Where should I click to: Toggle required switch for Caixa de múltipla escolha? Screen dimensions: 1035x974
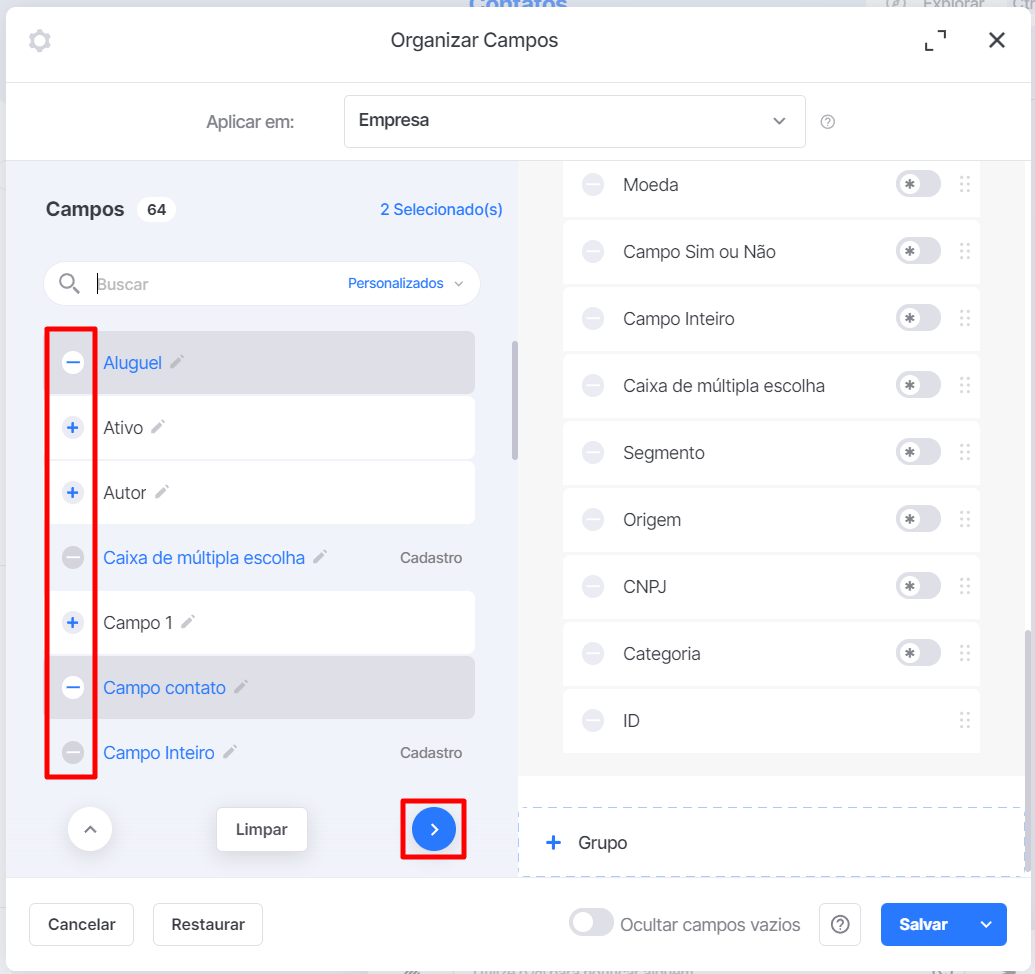(x=918, y=385)
